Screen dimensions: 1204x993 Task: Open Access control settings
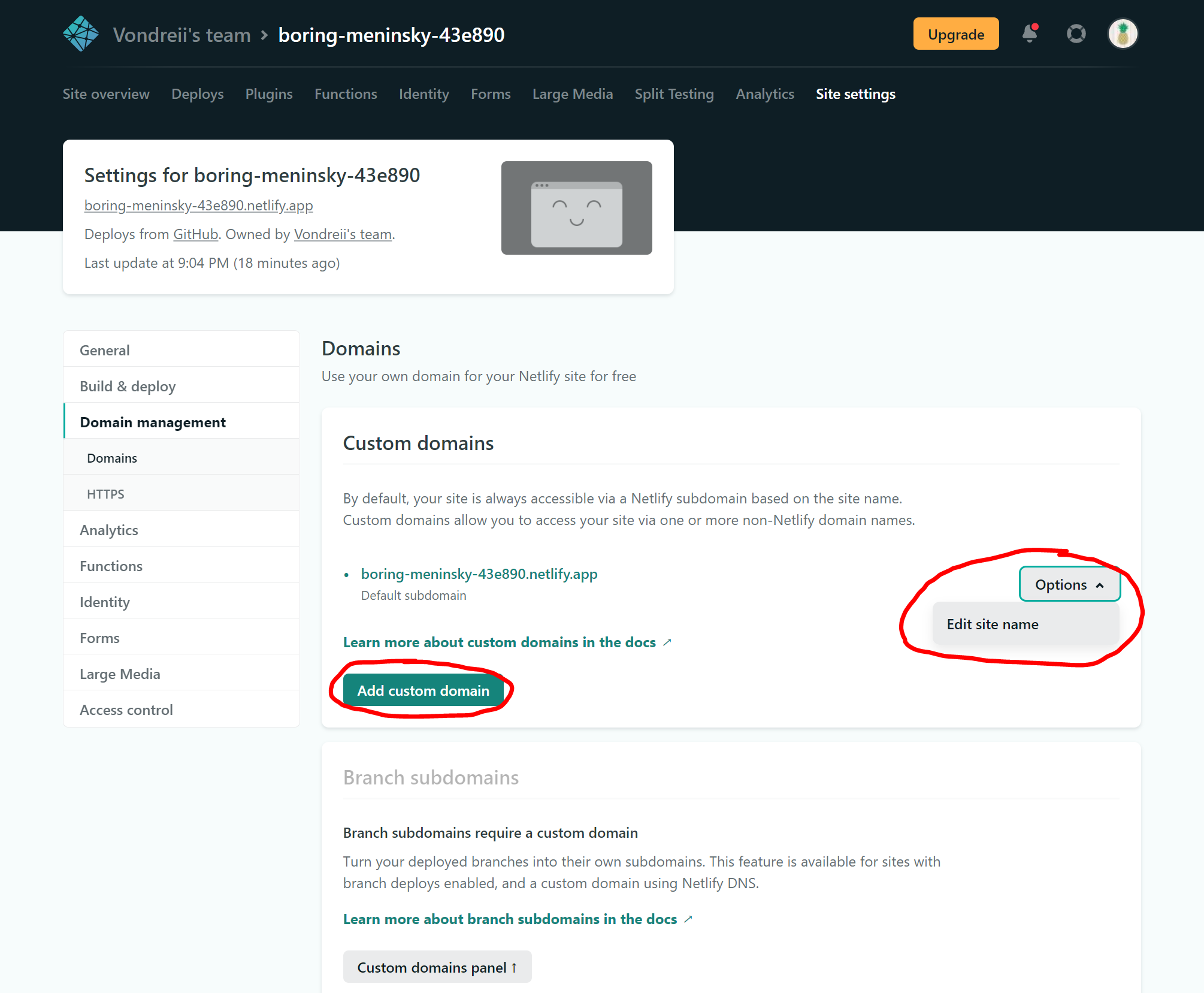[181, 710]
